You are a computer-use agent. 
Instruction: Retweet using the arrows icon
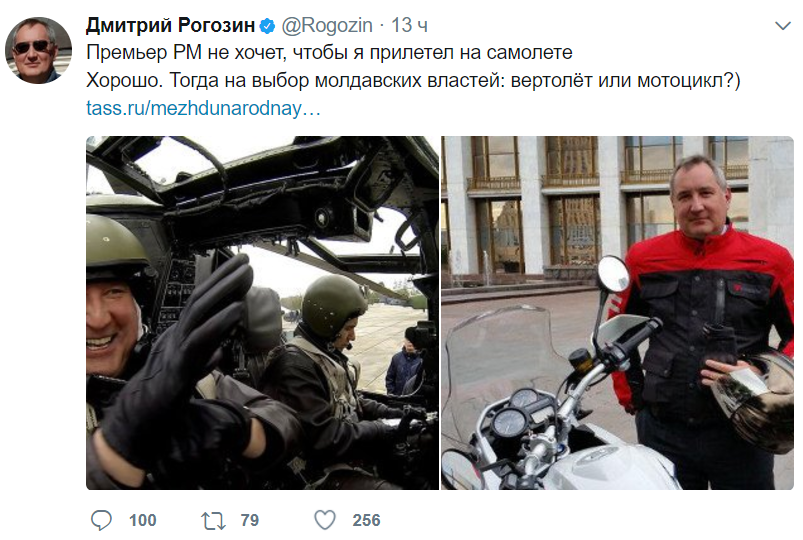tap(213, 521)
